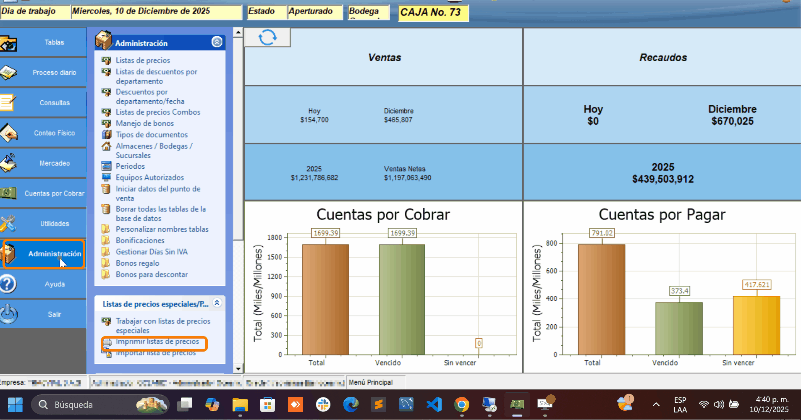Click the refresh dashboard icon

[267, 37]
